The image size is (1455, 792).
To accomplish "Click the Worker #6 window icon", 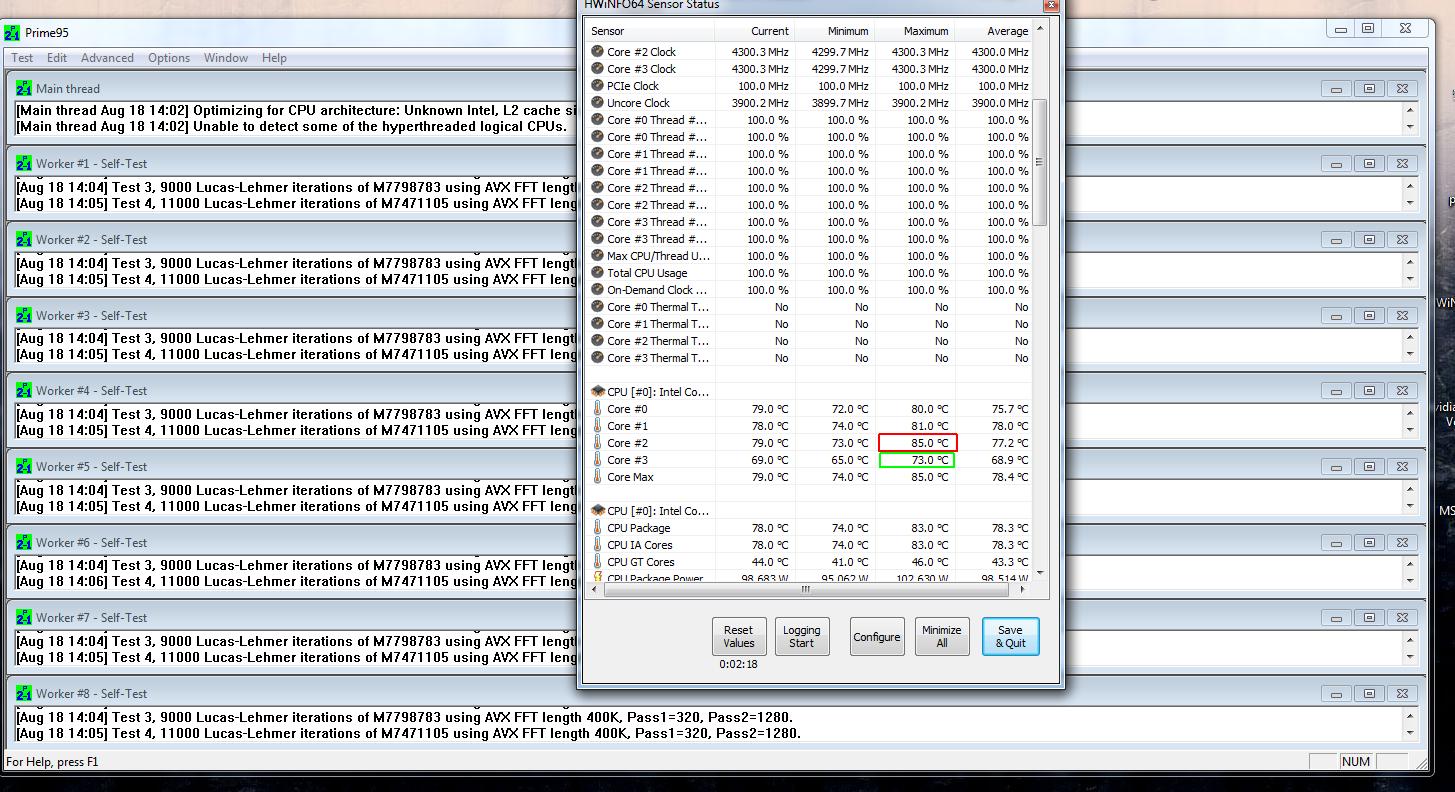I will tap(24, 542).
